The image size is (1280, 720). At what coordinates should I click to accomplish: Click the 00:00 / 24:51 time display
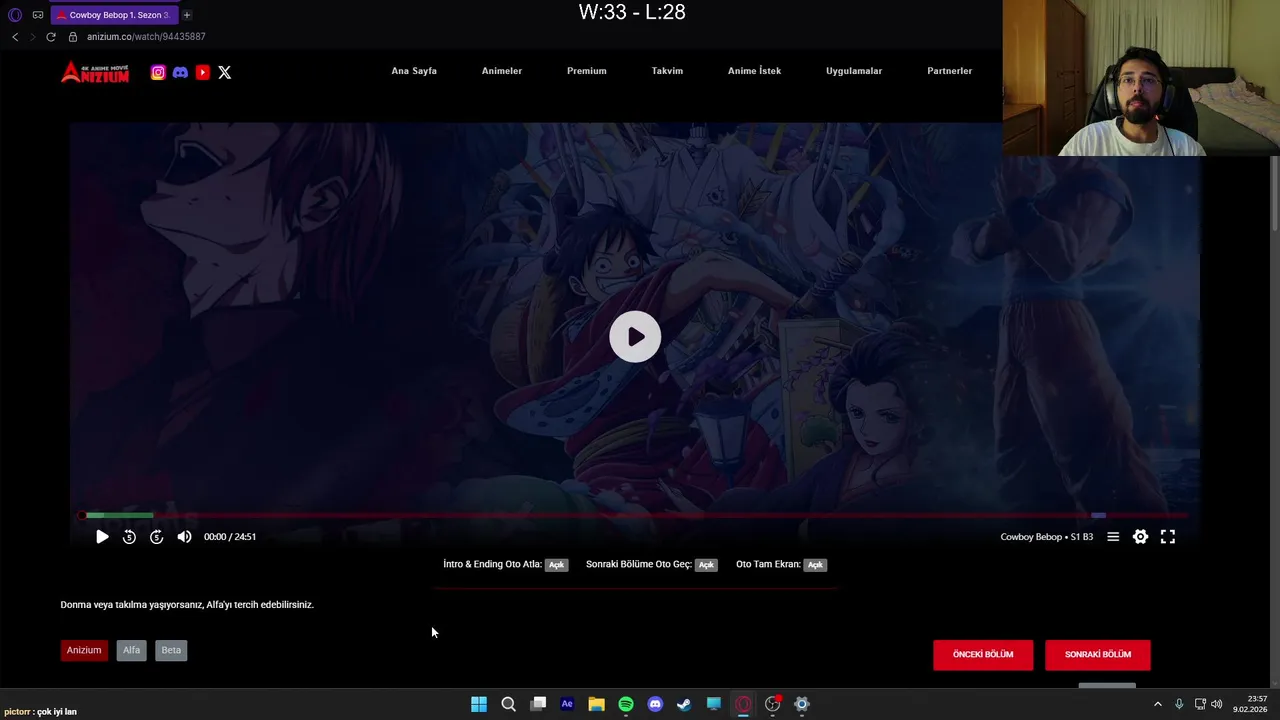[x=230, y=537]
